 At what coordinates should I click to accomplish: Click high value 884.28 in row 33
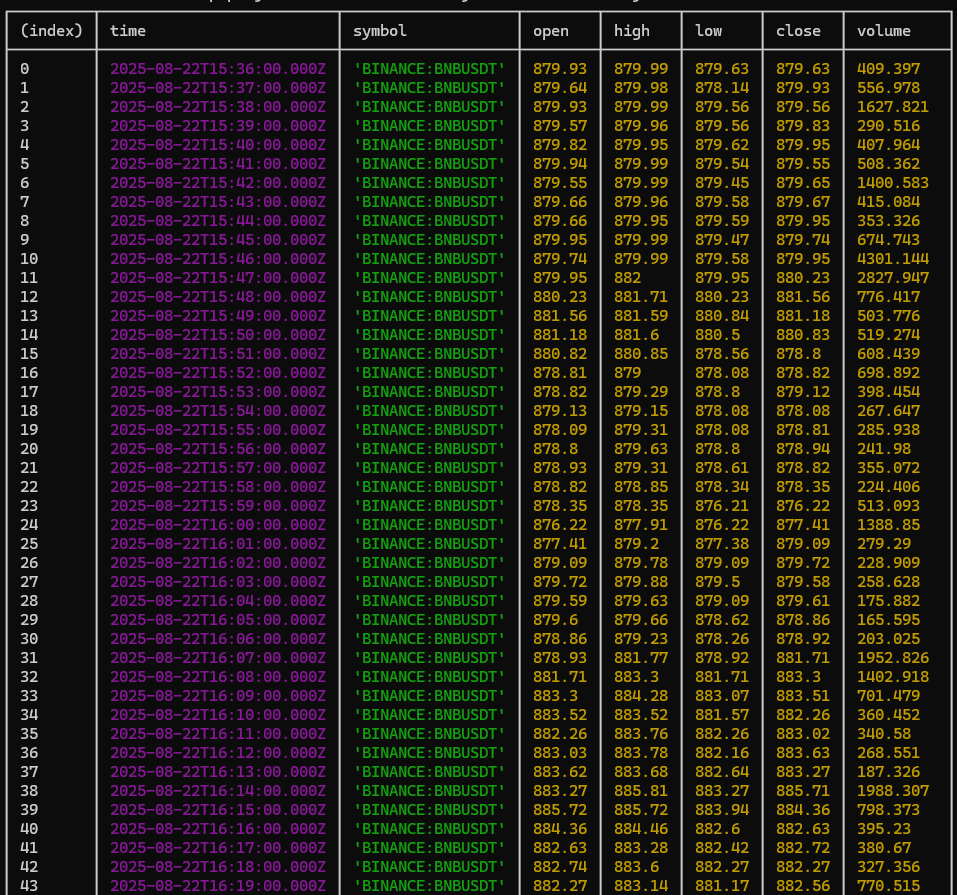[641, 696]
